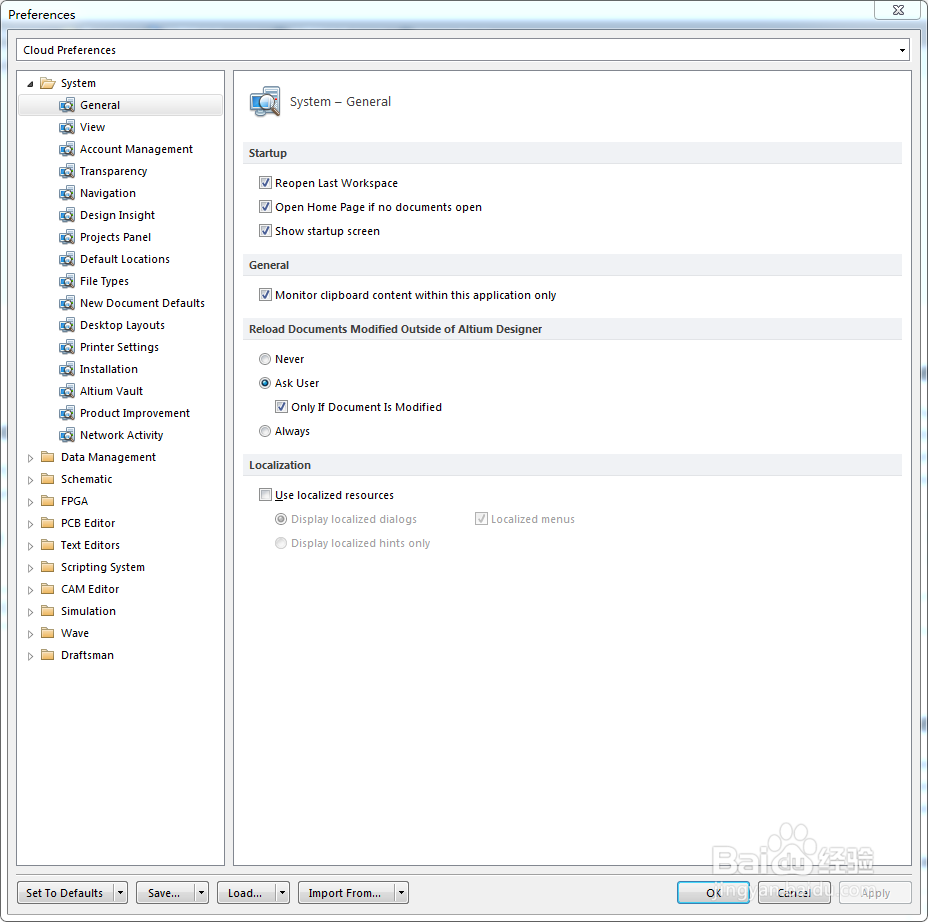Open the Import From dropdown arrow
The height and width of the screenshot is (922, 928).
401,892
